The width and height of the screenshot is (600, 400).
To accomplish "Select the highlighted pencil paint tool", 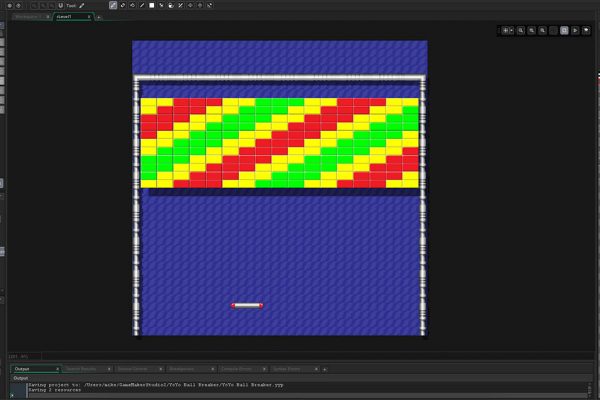I will click(113, 5).
